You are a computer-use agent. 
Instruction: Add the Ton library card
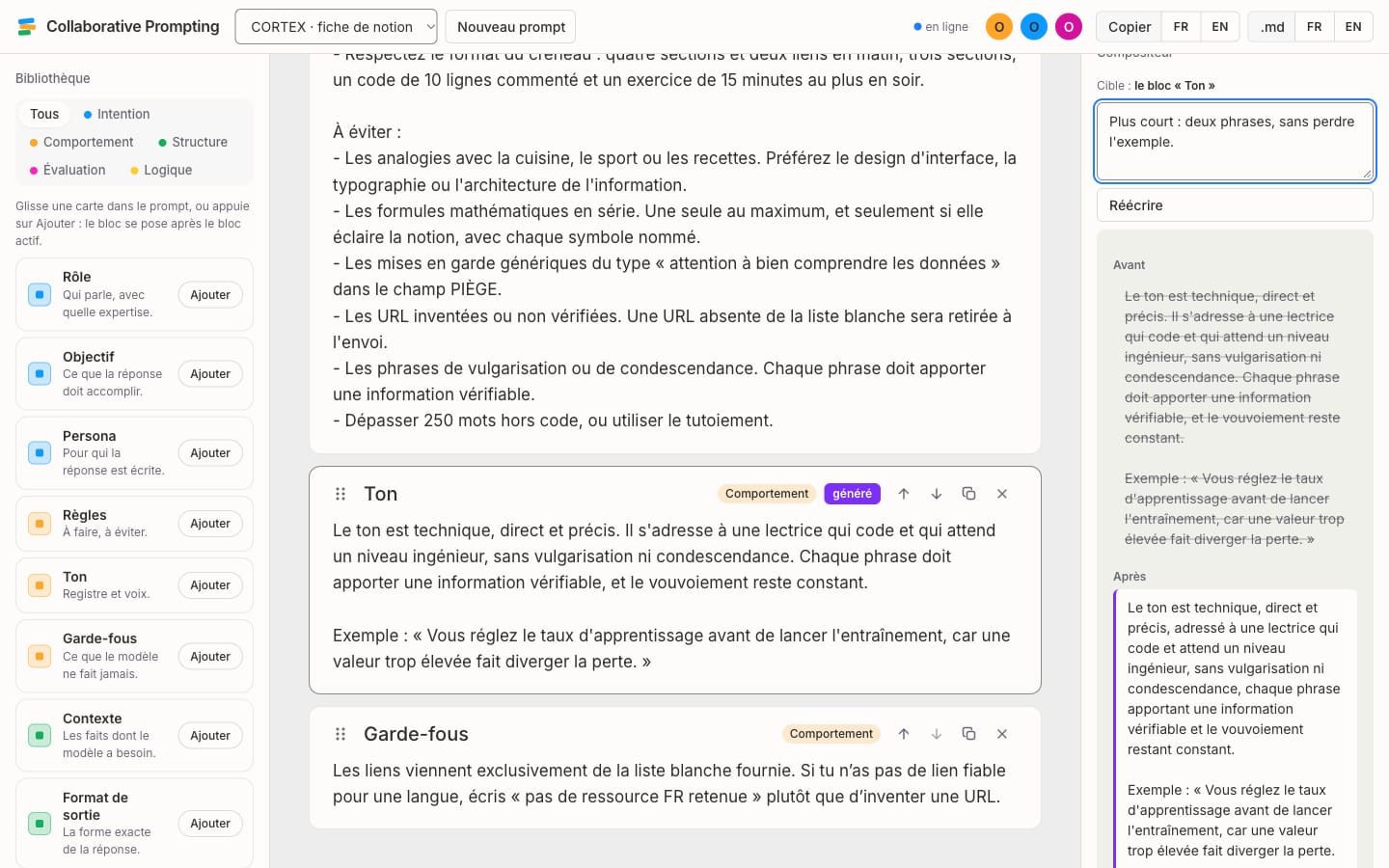click(210, 585)
